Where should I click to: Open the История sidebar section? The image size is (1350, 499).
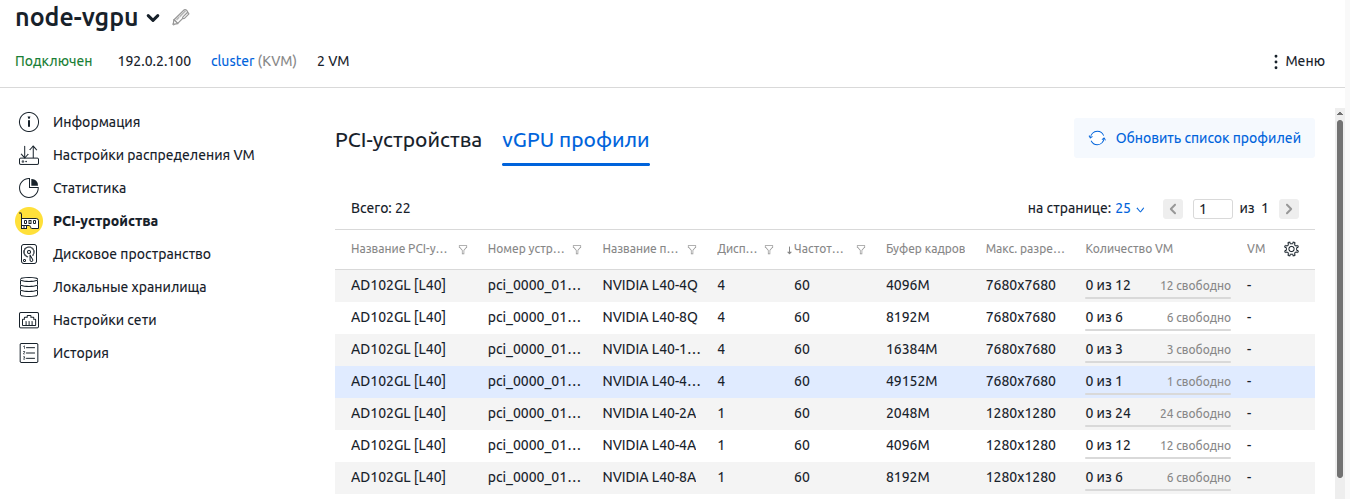click(x=80, y=353)
